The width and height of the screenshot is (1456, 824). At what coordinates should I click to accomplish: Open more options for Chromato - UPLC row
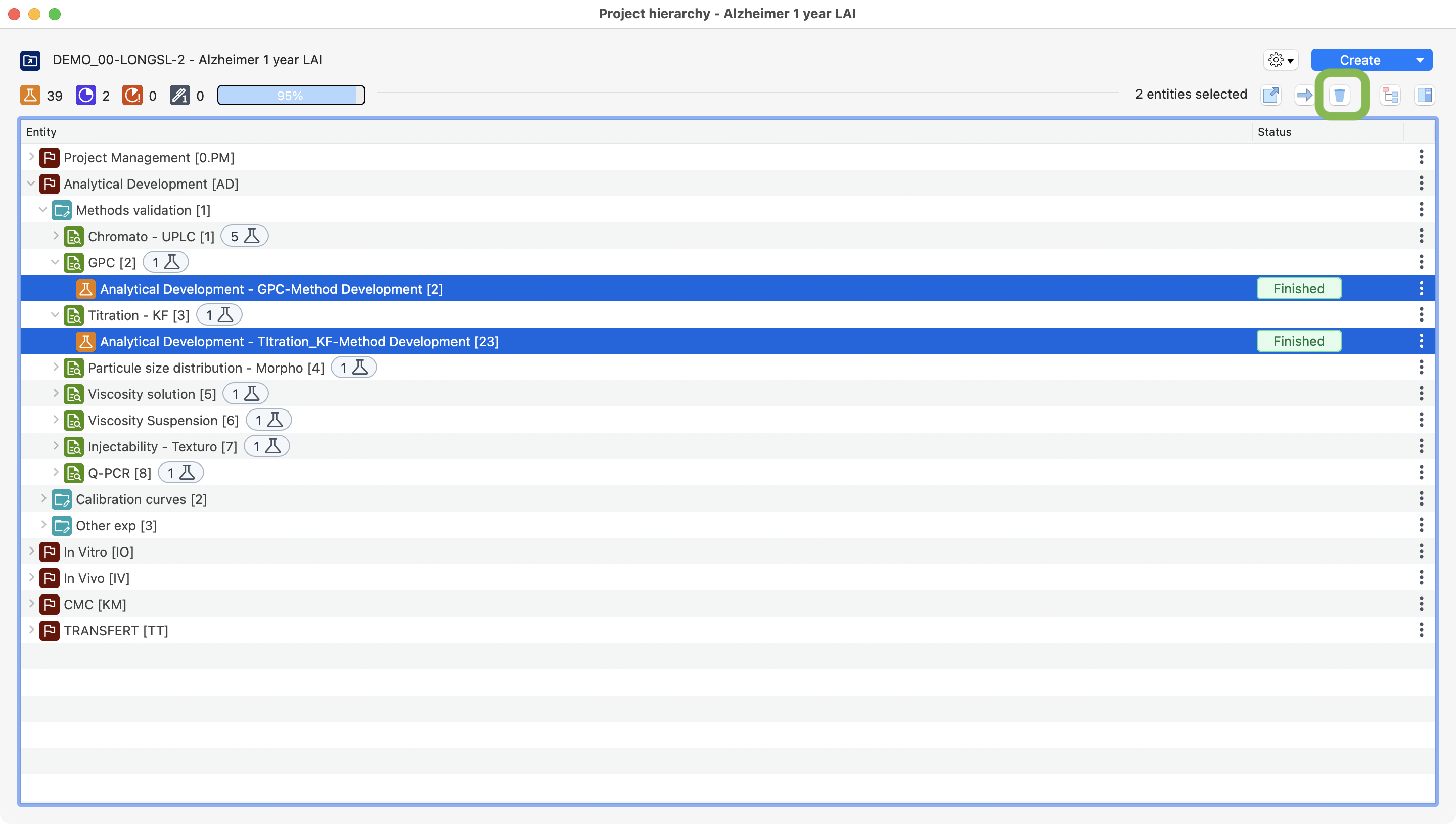click(1421, 236)
